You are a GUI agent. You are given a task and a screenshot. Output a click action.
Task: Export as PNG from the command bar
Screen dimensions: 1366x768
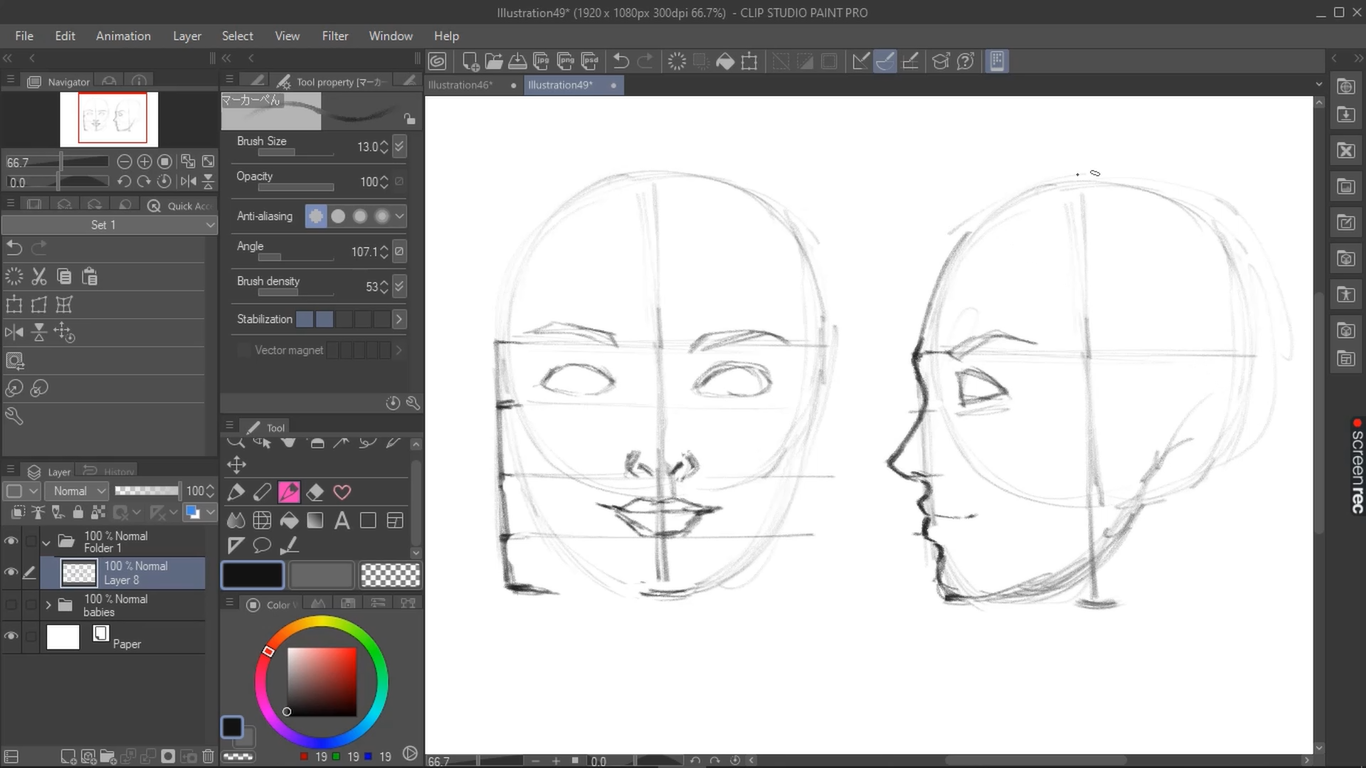(566, 61)
